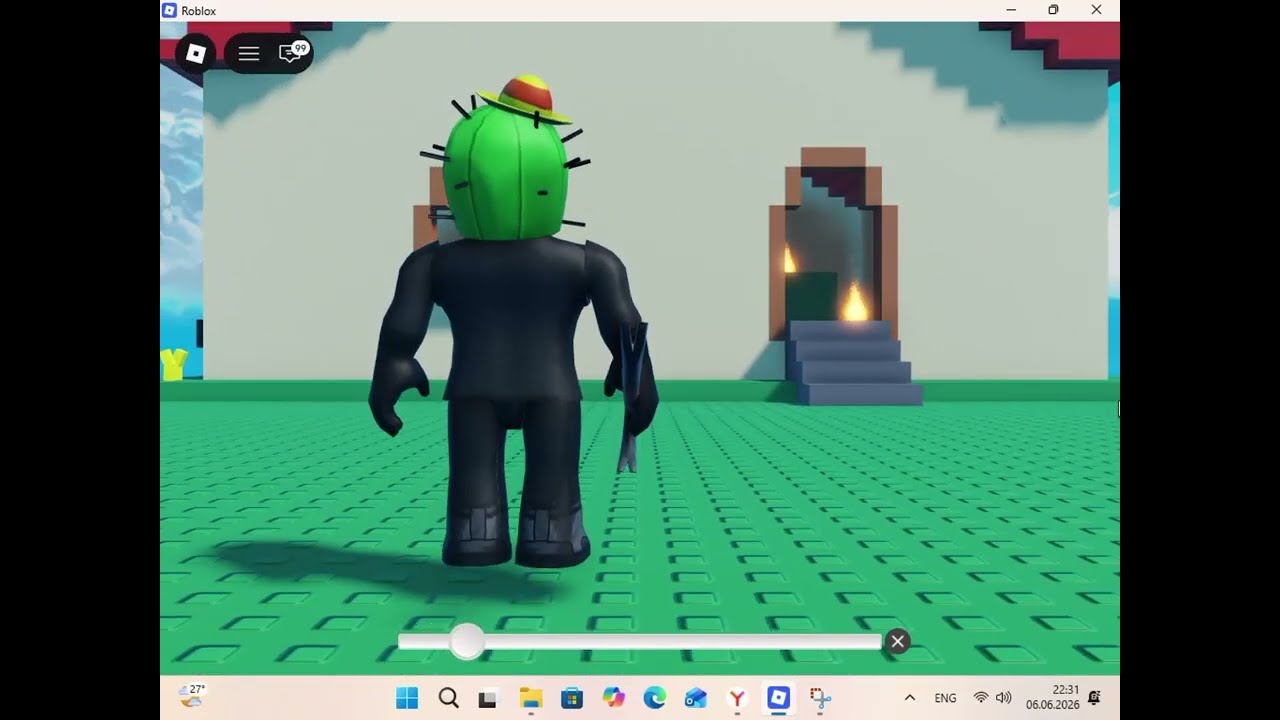Open the Wi-Fi network tray icon
The image size is (1280, 720).
(x=981, y=698)
